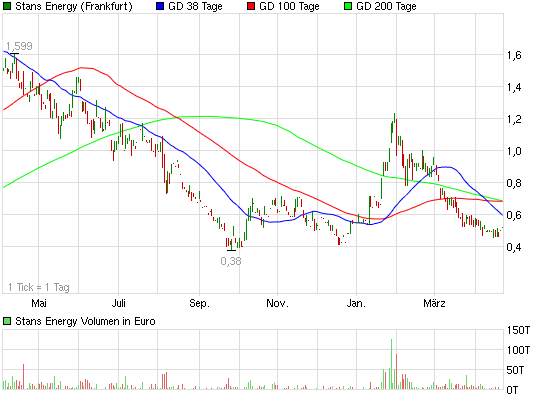
Task: Click the 100T volume axis label
Action: click(x=518, y=350)
